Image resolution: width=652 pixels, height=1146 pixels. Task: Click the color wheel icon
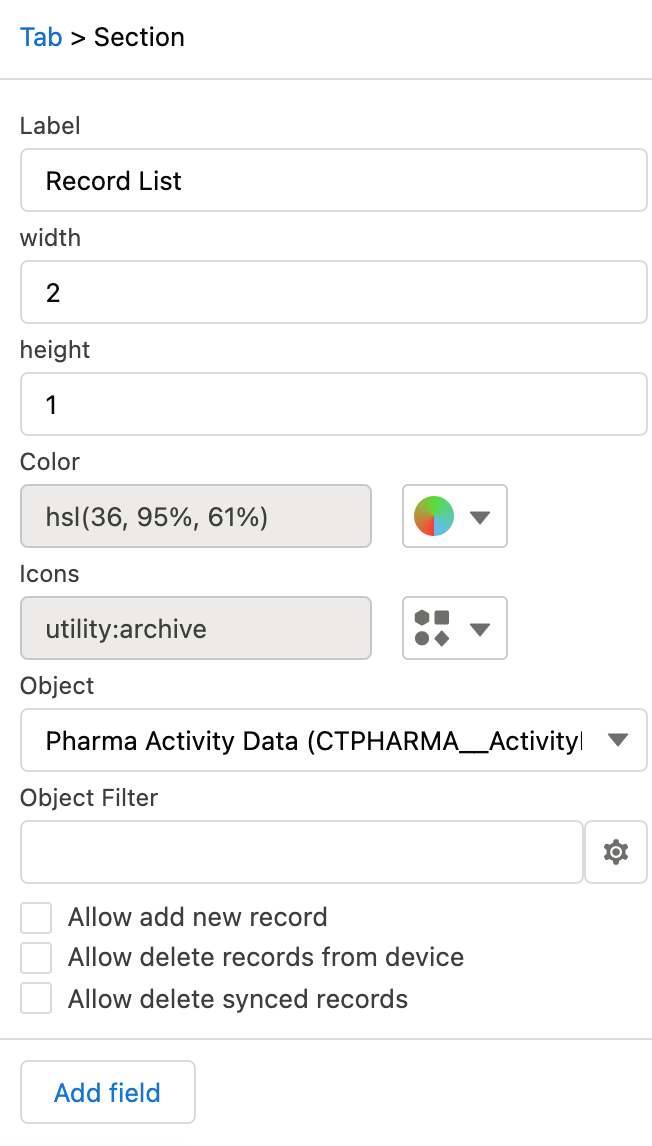pyautogui.click(x=434, y=516)
